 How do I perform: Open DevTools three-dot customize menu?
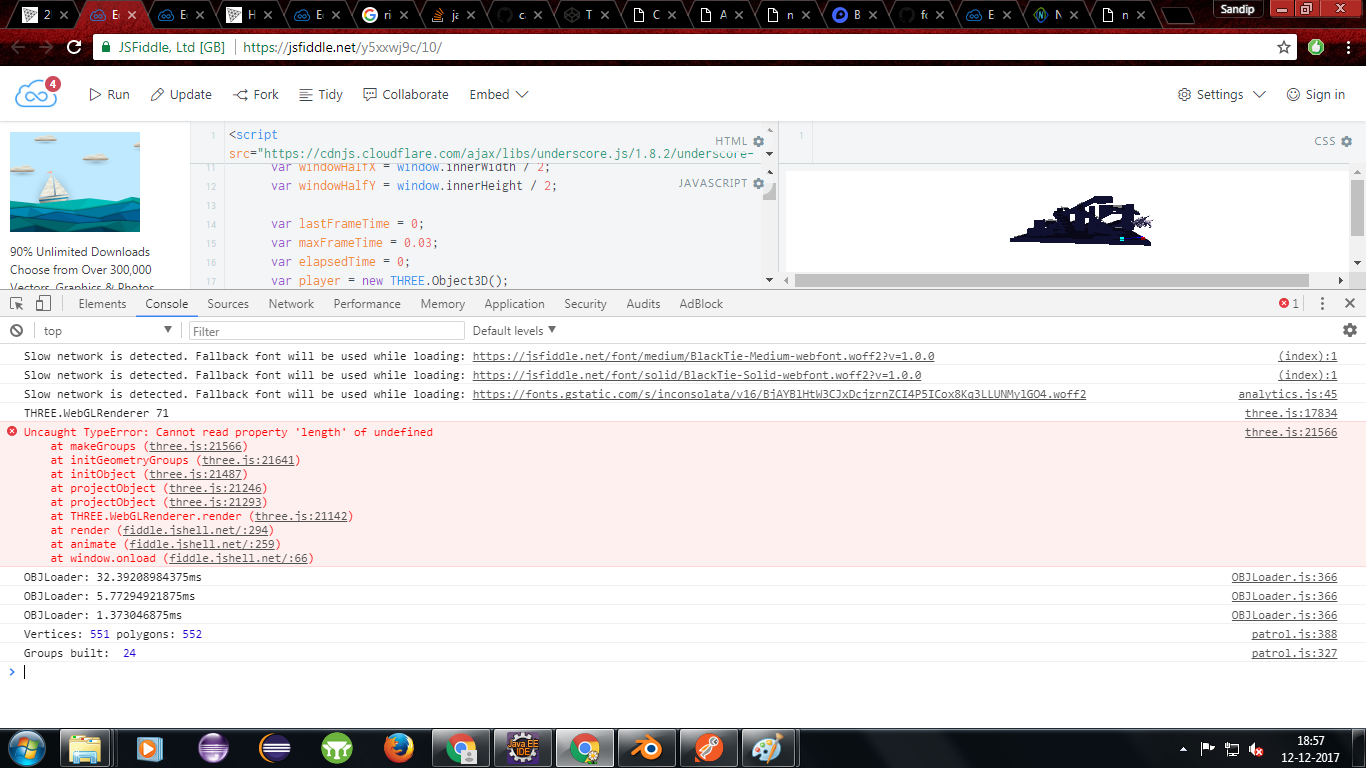coord(1322,304)
